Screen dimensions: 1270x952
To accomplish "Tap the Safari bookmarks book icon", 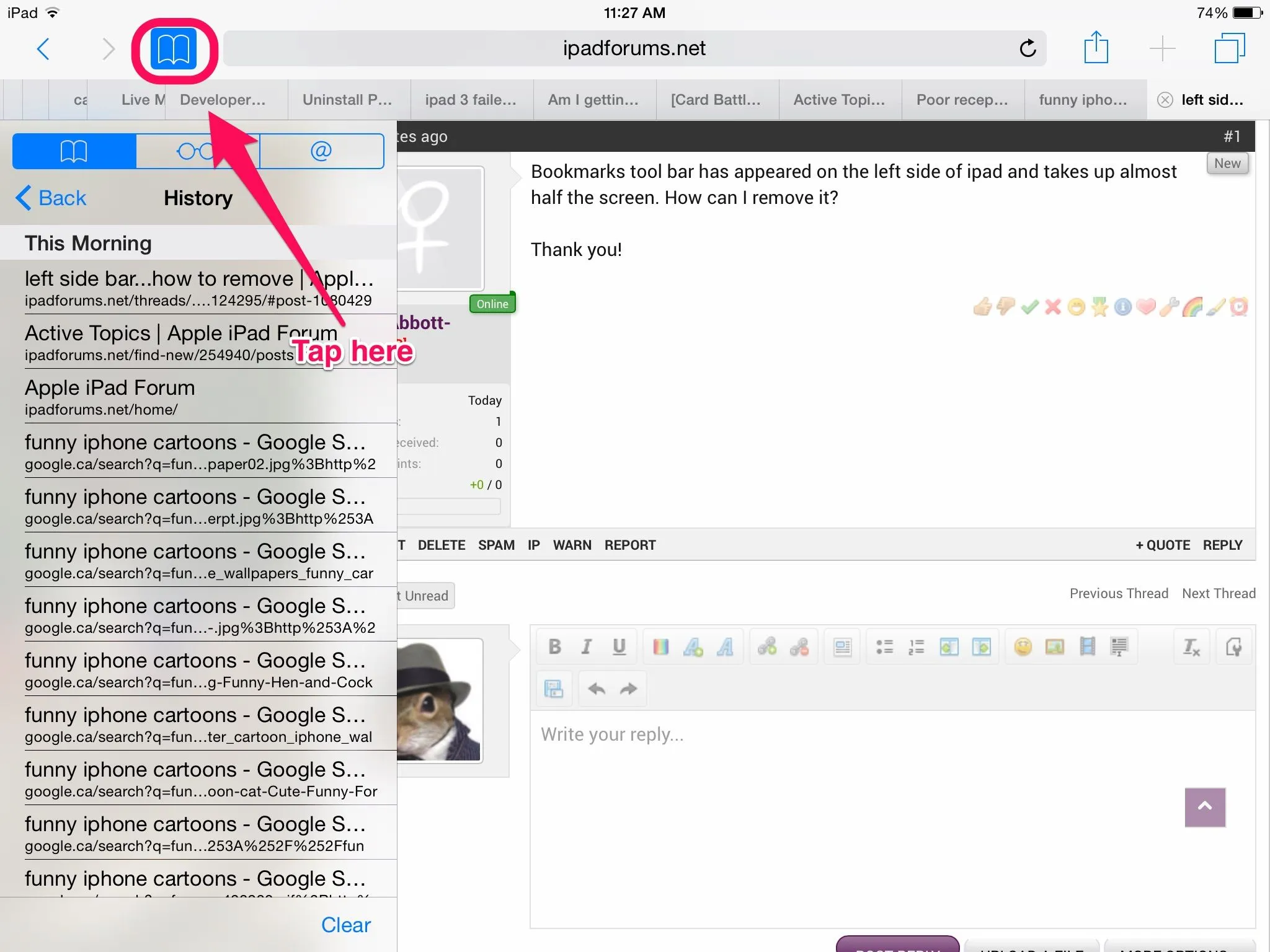I will [x=174, y=50].
